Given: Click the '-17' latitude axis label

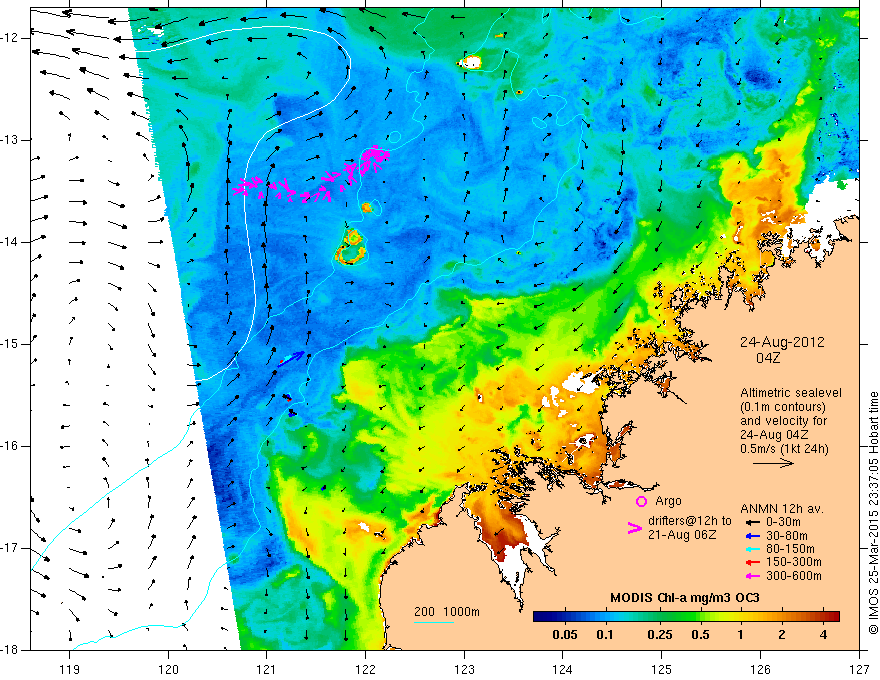Looking at the screenshot, I should (9, 548).
